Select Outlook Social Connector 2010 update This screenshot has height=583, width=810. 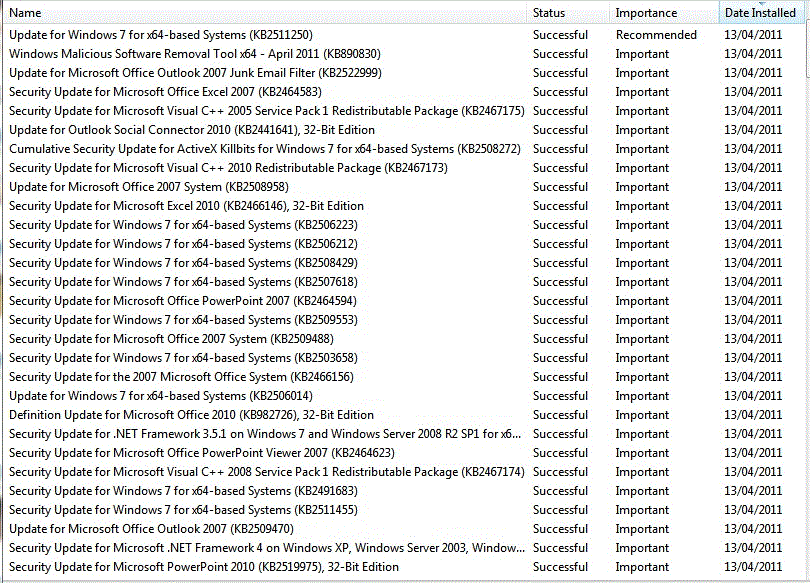(x=192, y=130)
